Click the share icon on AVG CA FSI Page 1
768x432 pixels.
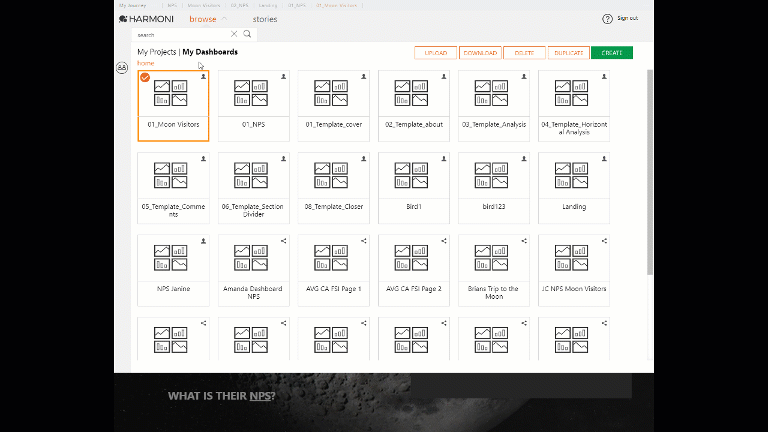coord(364,241)
